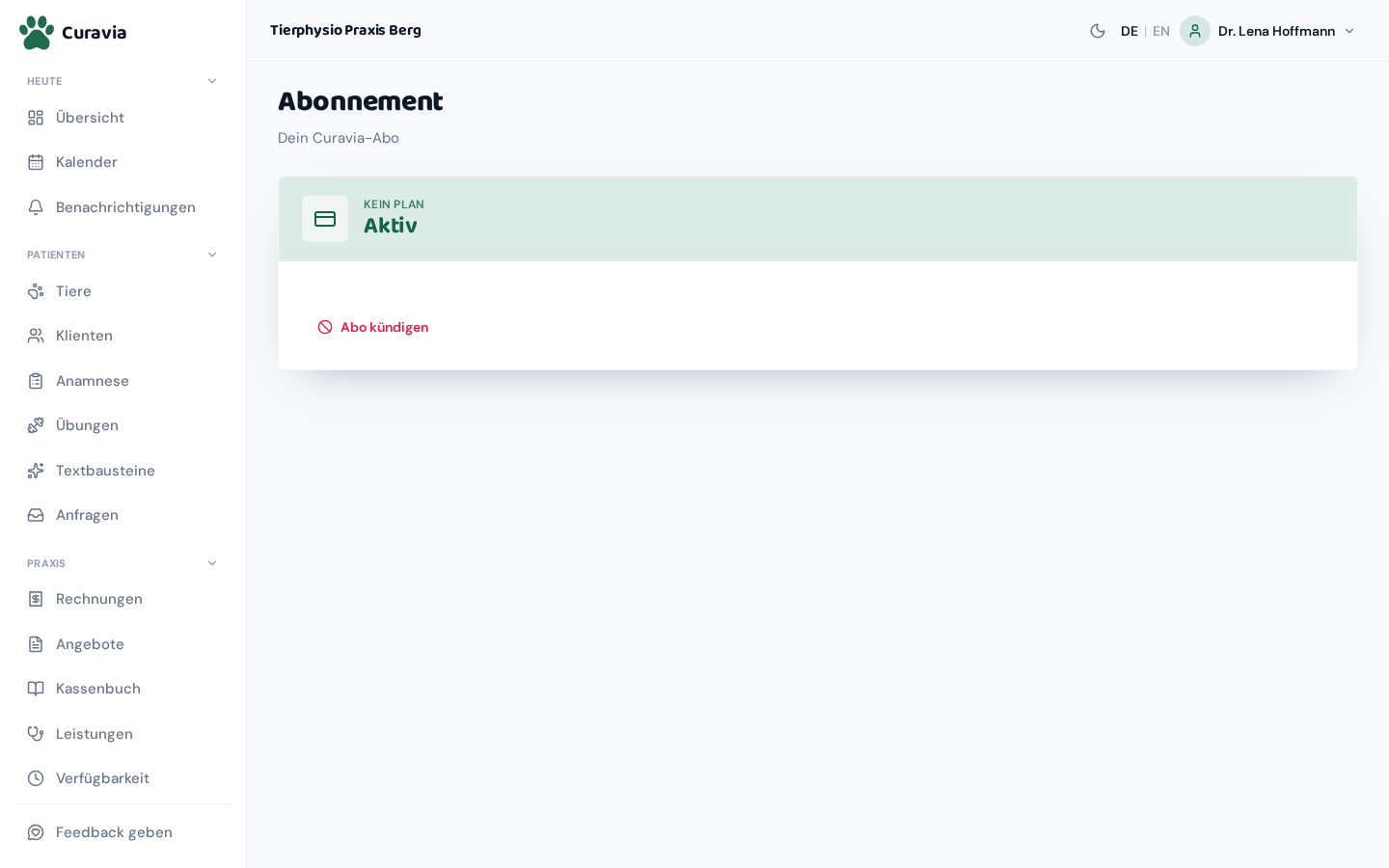This screenshot has height=868, width=1389.
Task: Collapse the HEUTE sidebar section
Action: (212, 81)
